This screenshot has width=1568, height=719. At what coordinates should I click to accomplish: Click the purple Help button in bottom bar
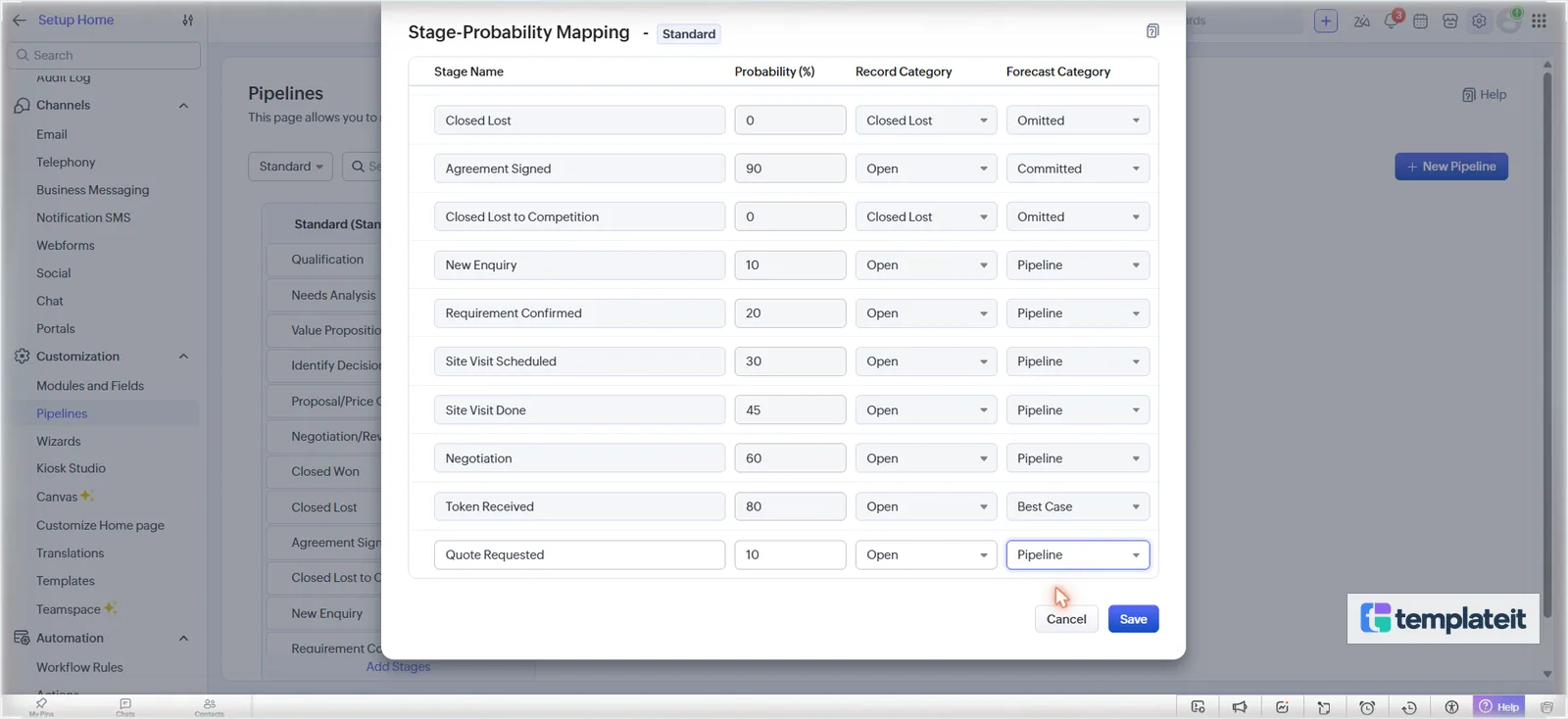point(1499,706)
